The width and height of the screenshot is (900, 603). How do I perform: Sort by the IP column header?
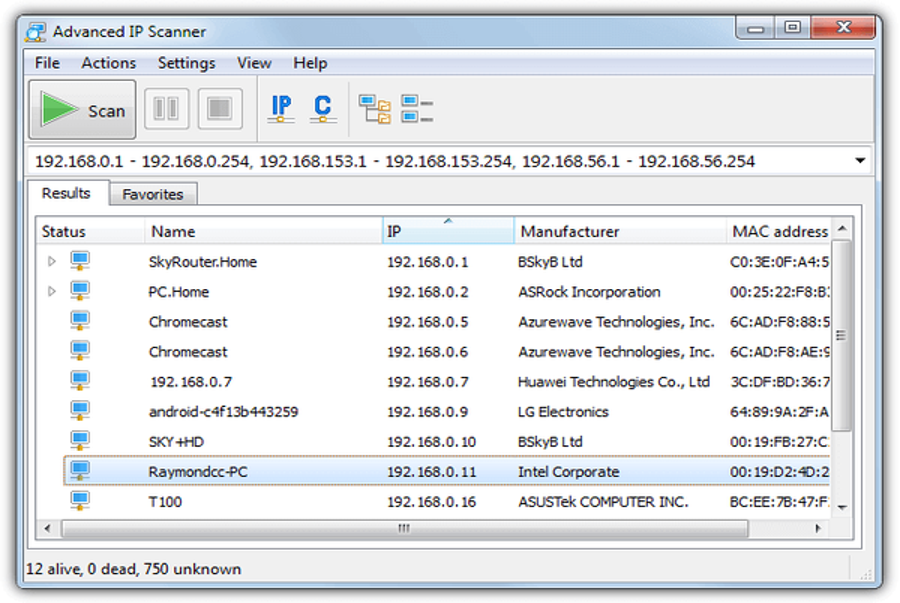[448, 231]
